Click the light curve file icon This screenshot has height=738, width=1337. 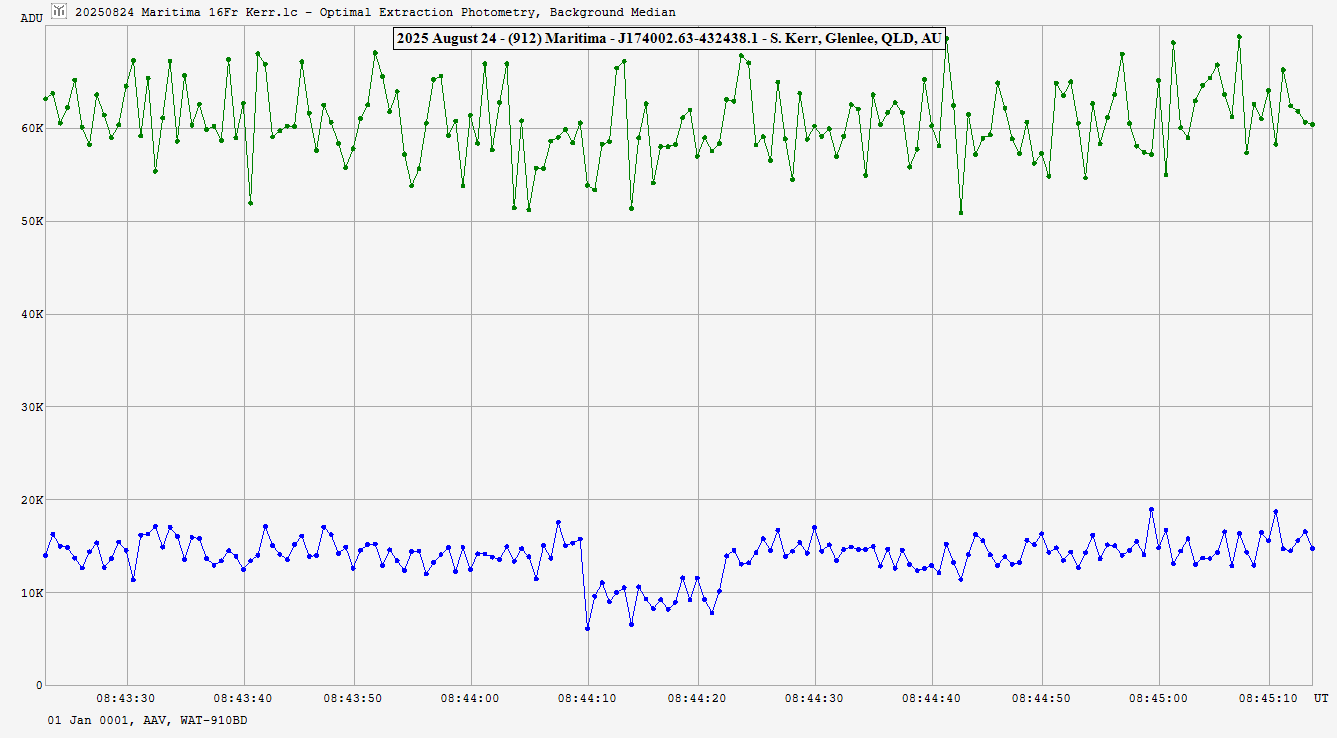pyautogui.click(x=59, y=11)
